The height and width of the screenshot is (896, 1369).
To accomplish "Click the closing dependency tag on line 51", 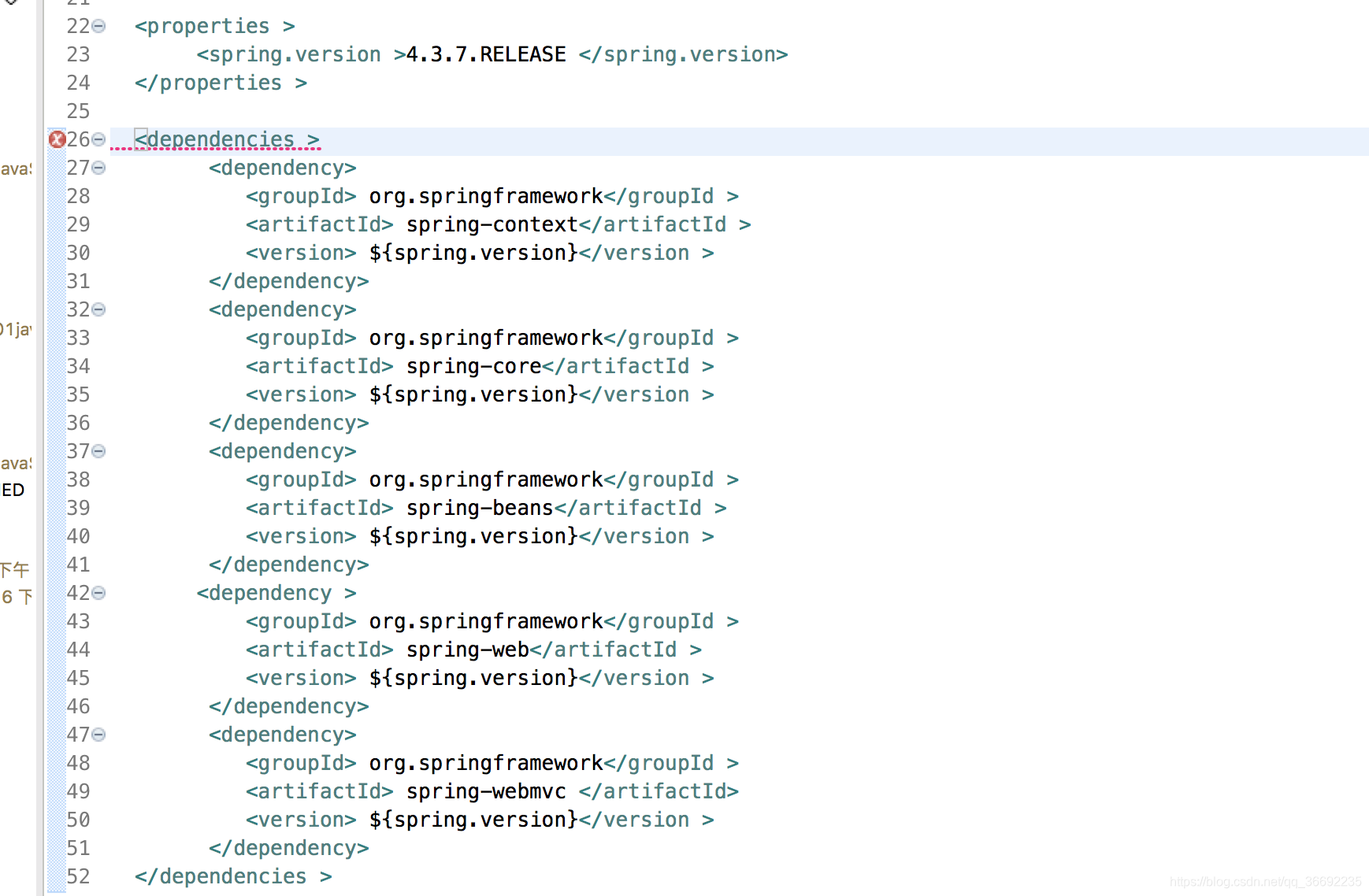I will pyautogui.click(x=288, y=848).
